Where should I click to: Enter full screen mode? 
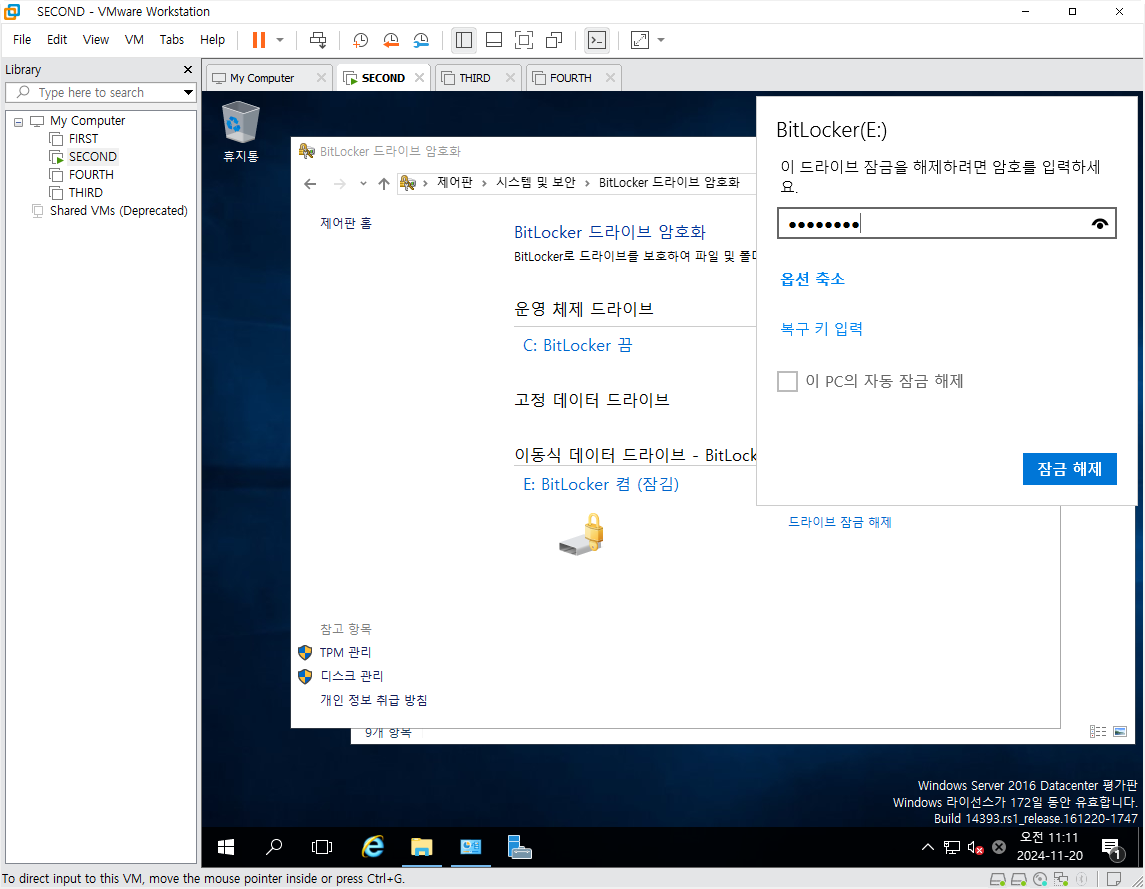pos(524,40)
